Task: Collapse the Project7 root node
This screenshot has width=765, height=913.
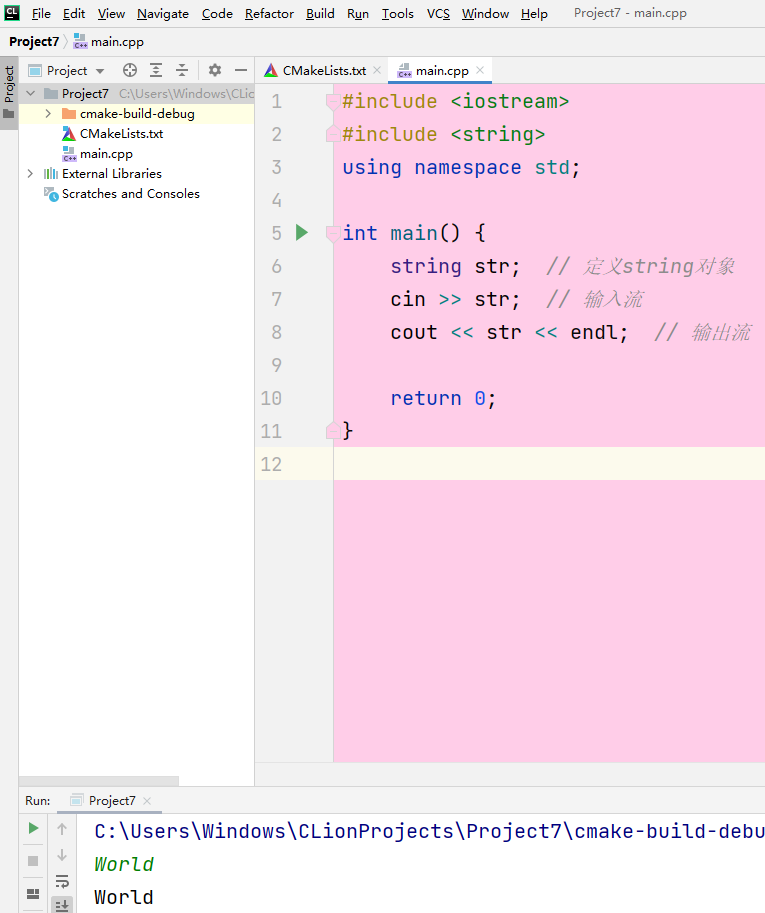Action: click(31, 93)
